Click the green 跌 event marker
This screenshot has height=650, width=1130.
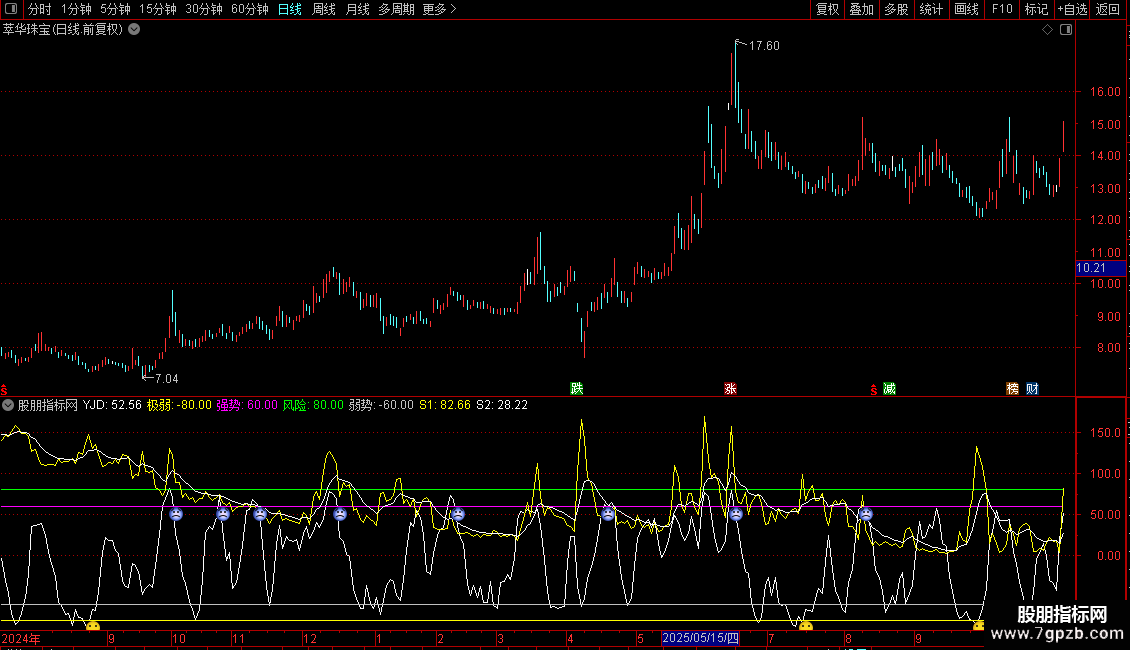(x=576, y=388)
